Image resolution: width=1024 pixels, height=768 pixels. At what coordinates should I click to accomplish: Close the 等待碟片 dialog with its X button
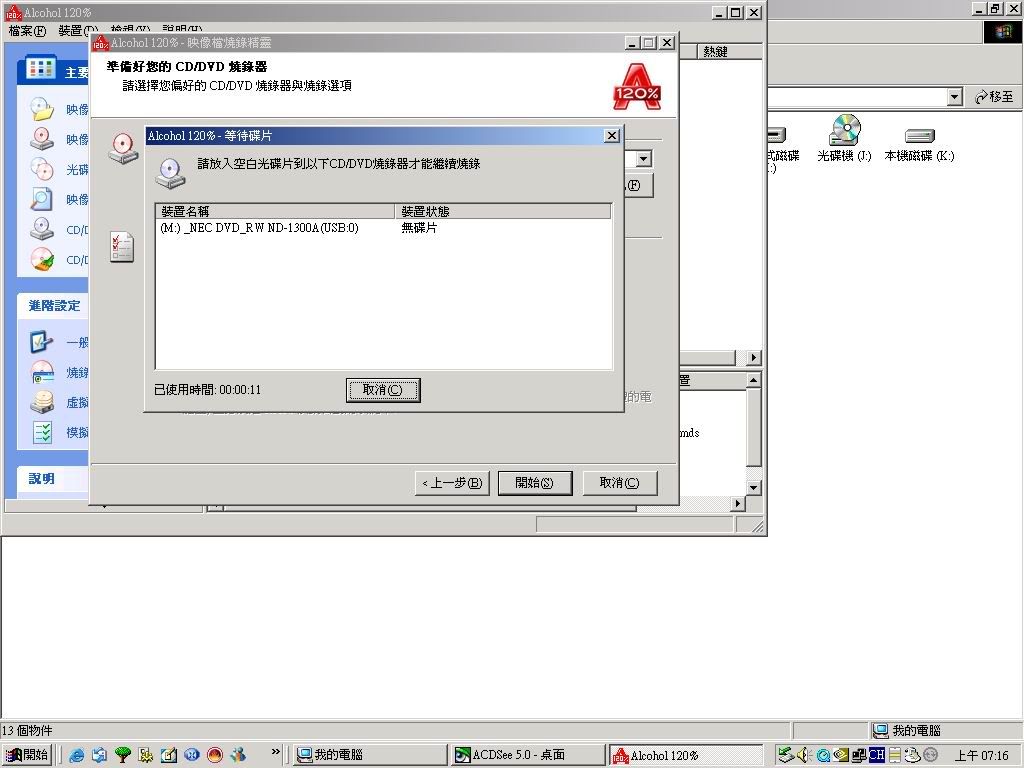(x=611, y=135)
